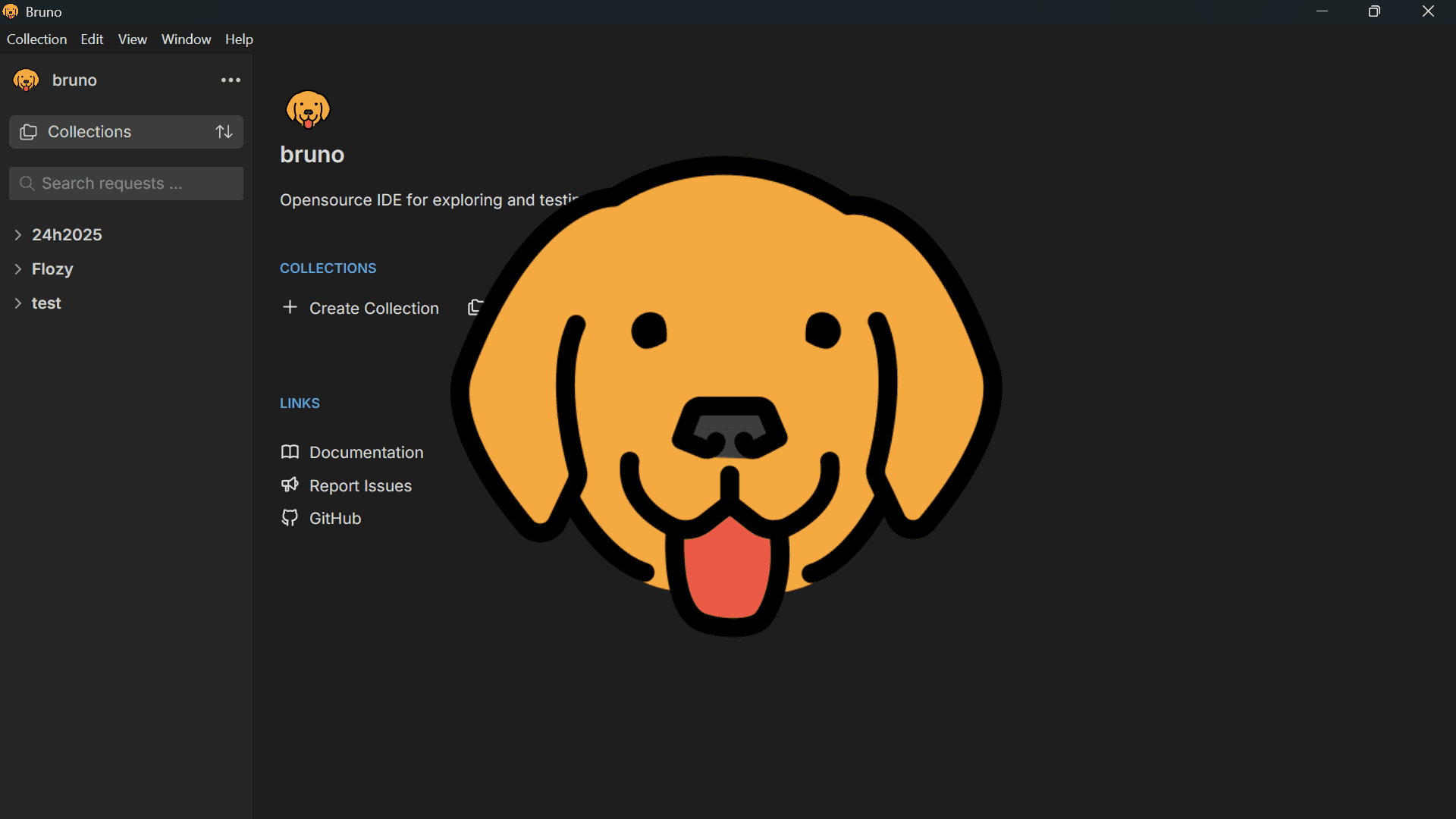Screen dimensions: 1456x819
Task: Click the Create Collection link
Action: (374, 309)
